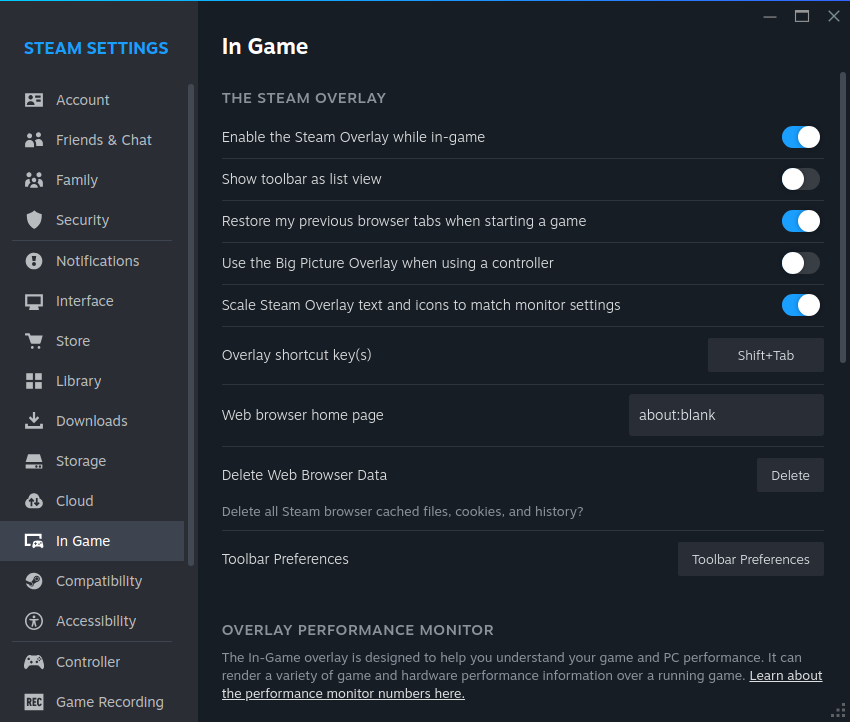Go to Friends & Chat settings
850x722 pixels.
[92, 140]
